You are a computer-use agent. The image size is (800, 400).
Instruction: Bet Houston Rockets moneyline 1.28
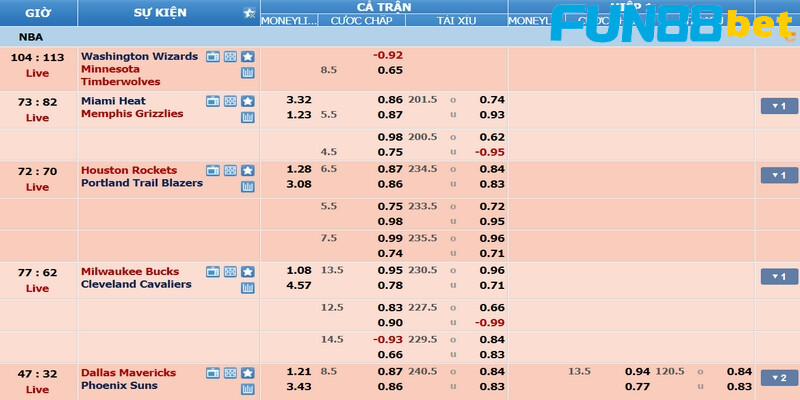coord(299,169)
